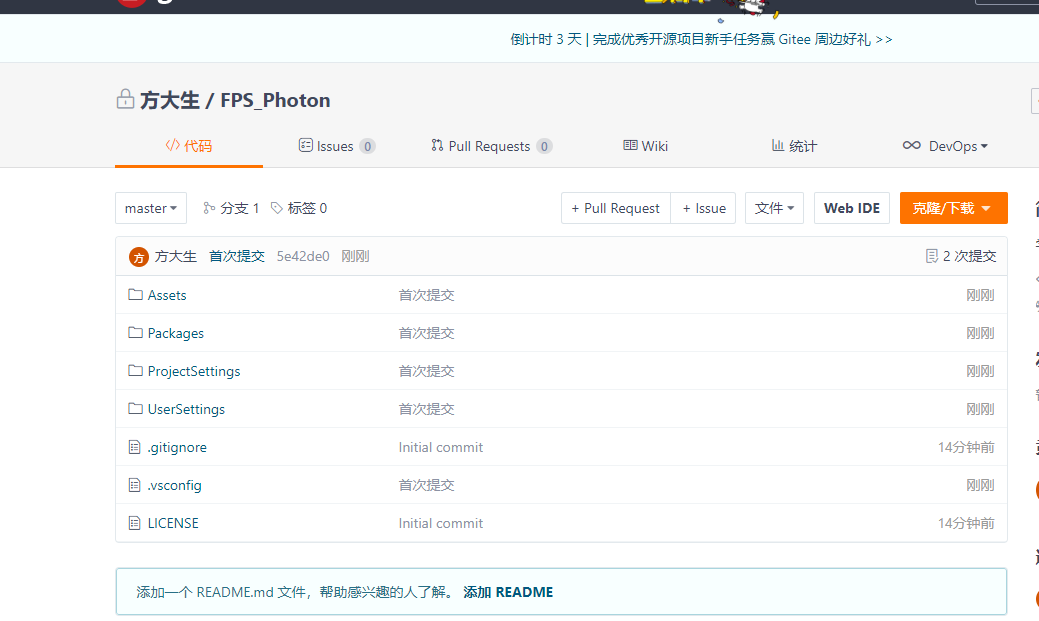Open the 统计 statistics tab

tap(794, 146)
